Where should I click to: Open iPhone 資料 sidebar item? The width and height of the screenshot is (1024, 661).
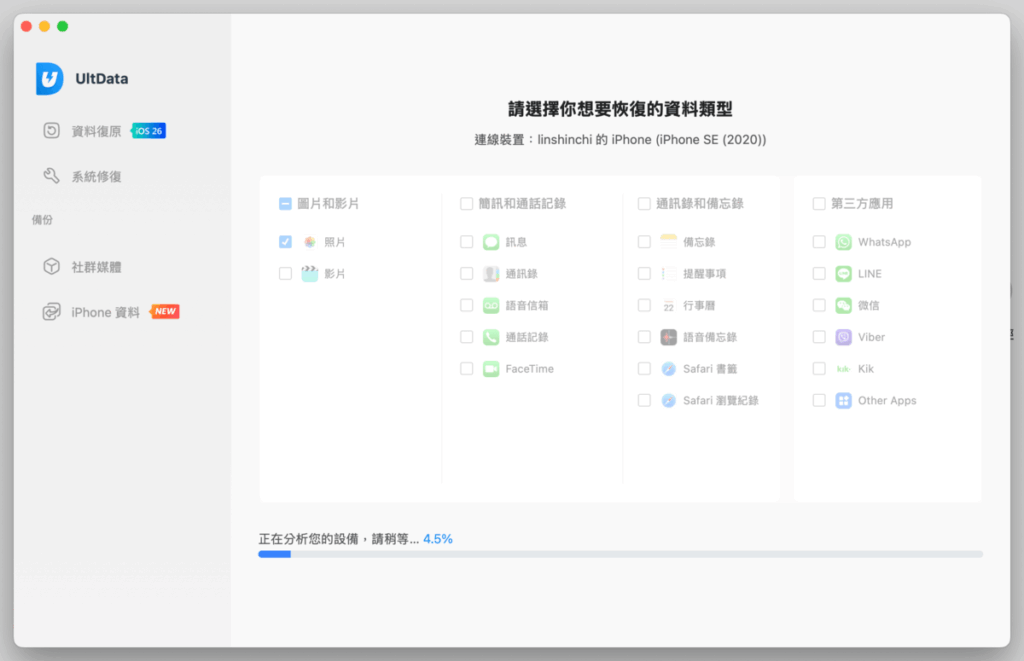click(x=105, y=312)
